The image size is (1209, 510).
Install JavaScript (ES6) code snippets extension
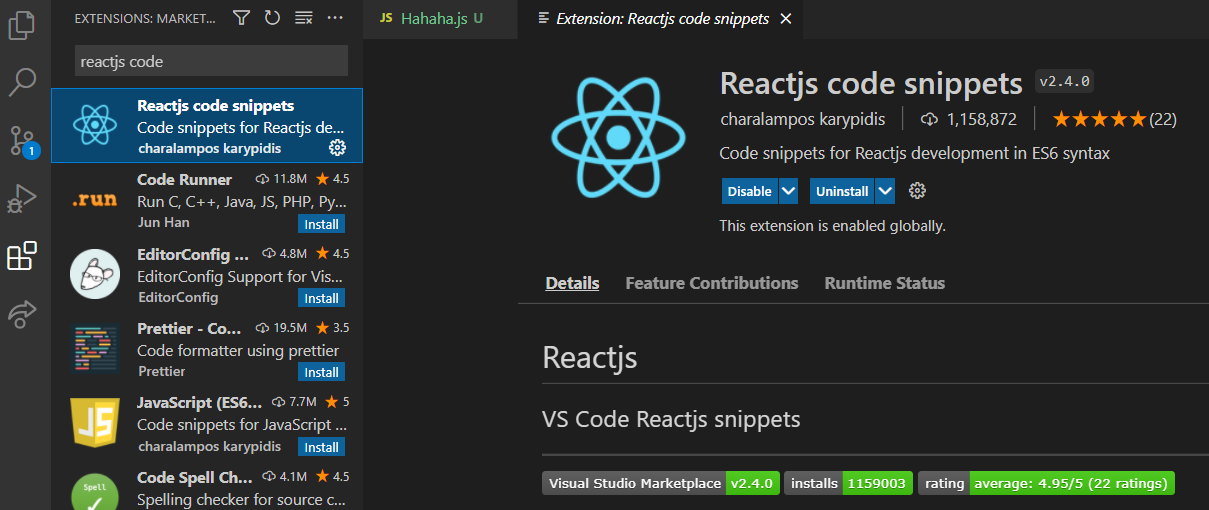click(x=321, y=447)
